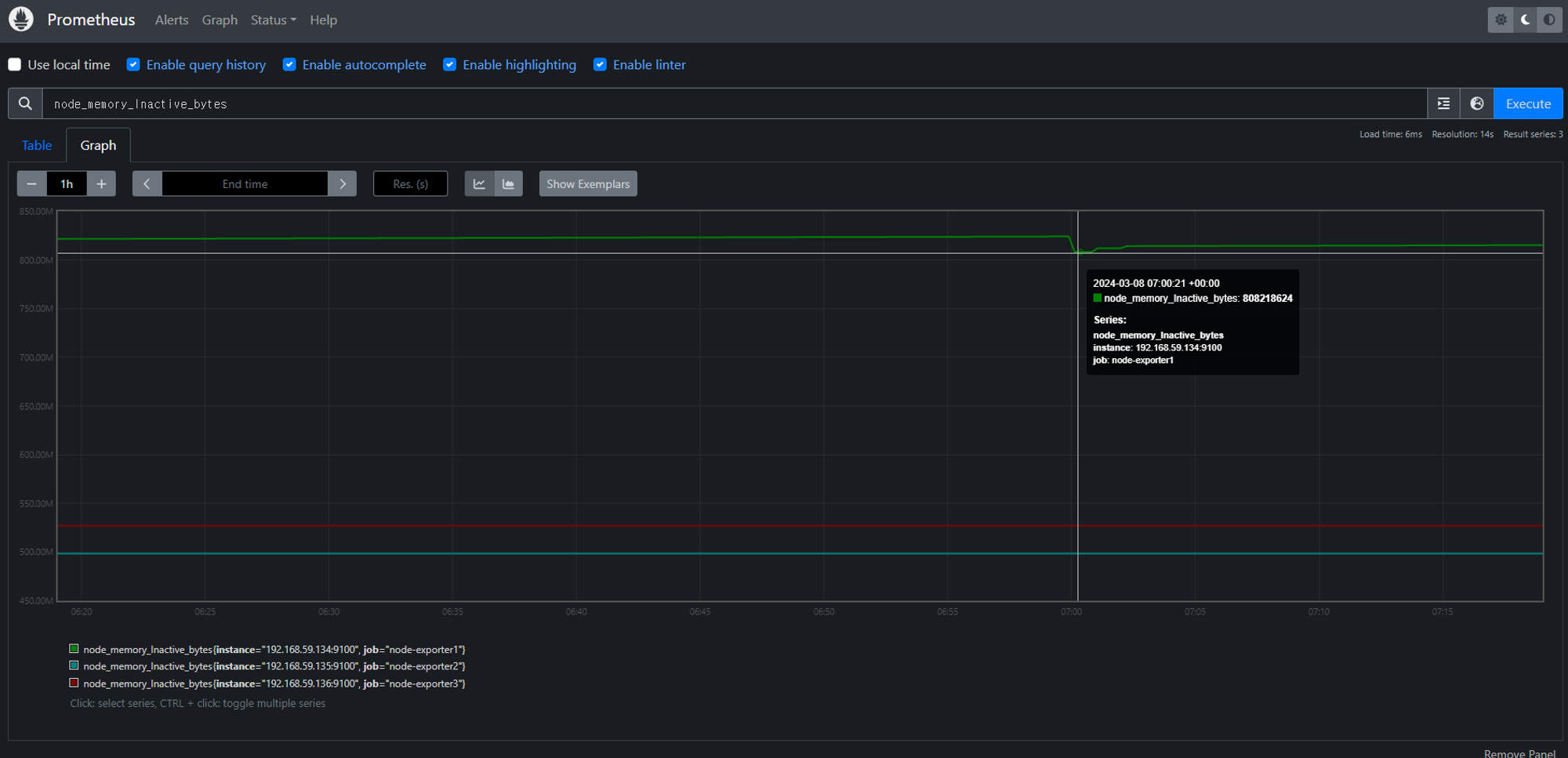Switch to the Table tab
1568x758 pixels.
pyautogui.click(x=37, y=145)
